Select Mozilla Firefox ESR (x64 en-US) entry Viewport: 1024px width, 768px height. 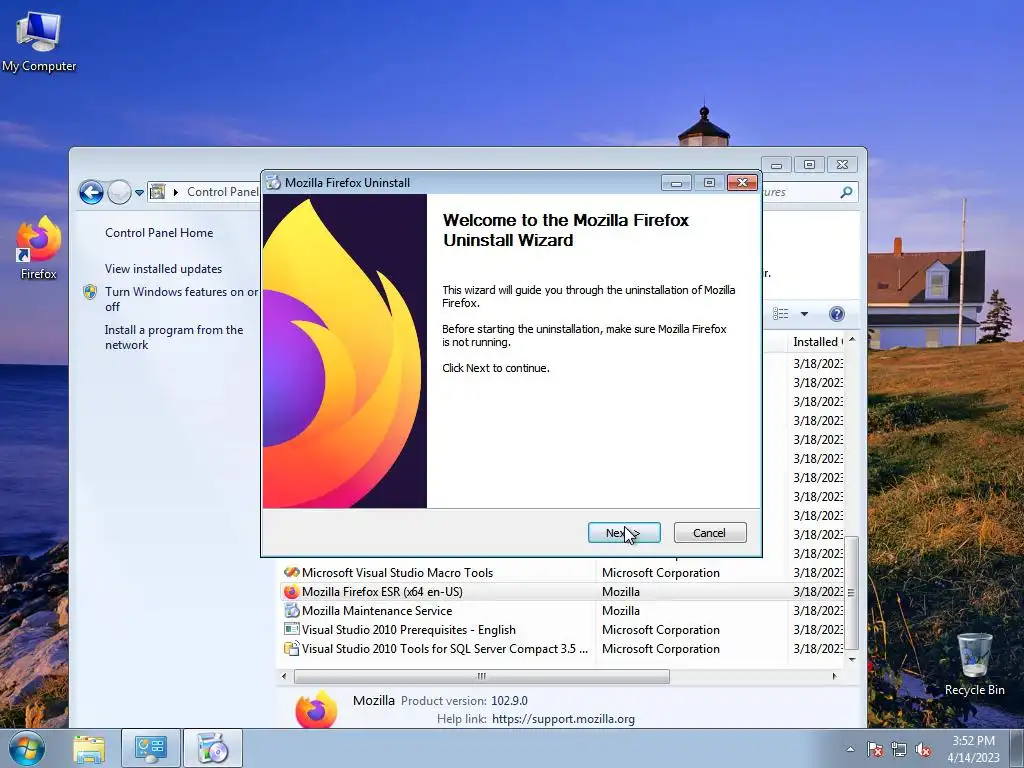[x=562, y=592]
